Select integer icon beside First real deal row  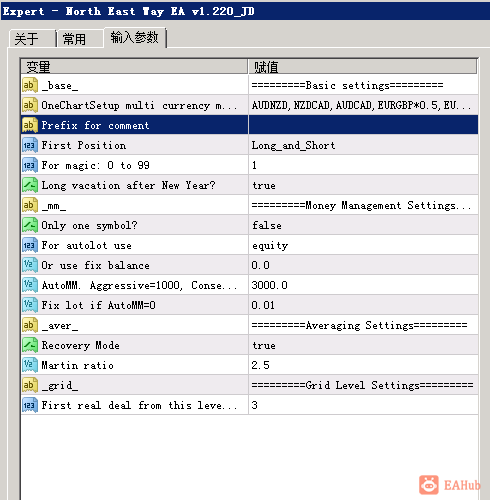click(x=30, y=405)
